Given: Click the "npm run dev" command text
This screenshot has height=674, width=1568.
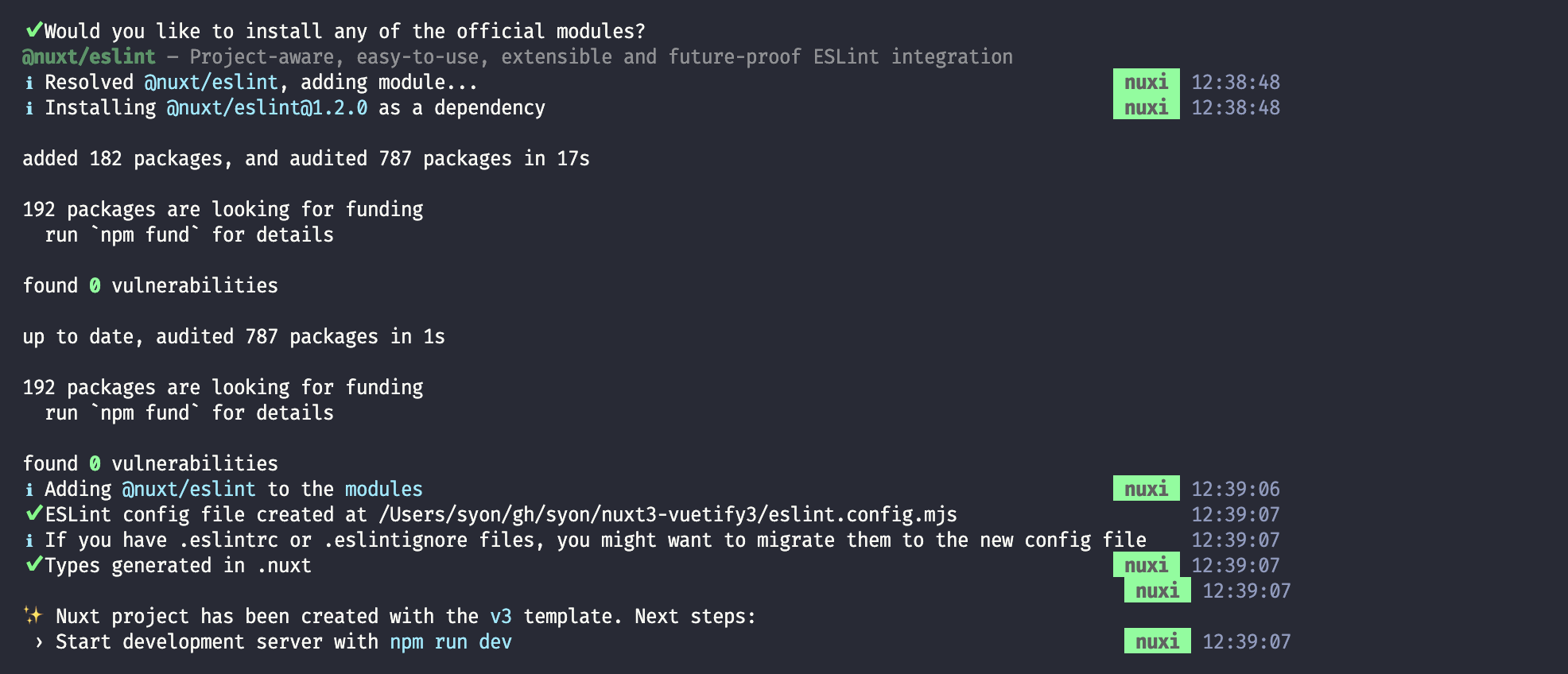Looking at the screenshot, I should 451,641.
